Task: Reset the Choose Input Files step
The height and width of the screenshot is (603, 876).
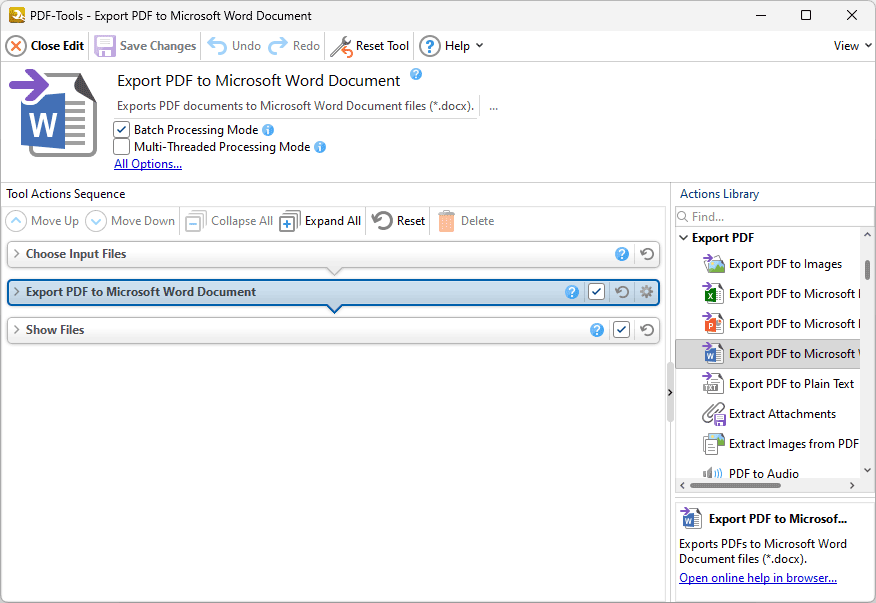Action: click(x=647, y=254)
